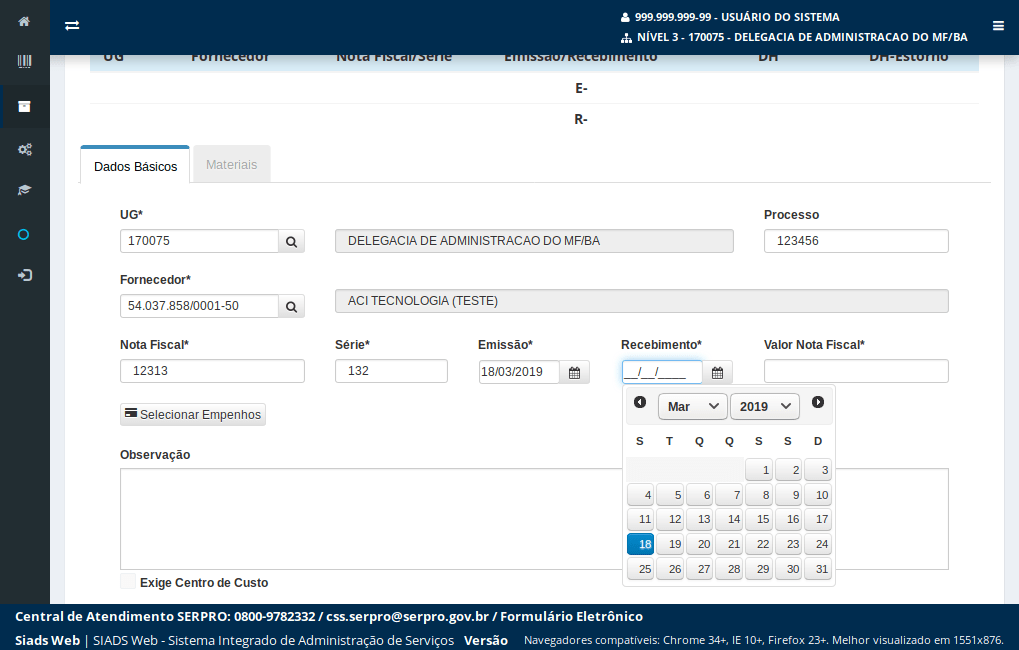The width and height of the screenshot is (1019, 650).
Task: Click the blue circle sidebar icon
Action: 23,235
